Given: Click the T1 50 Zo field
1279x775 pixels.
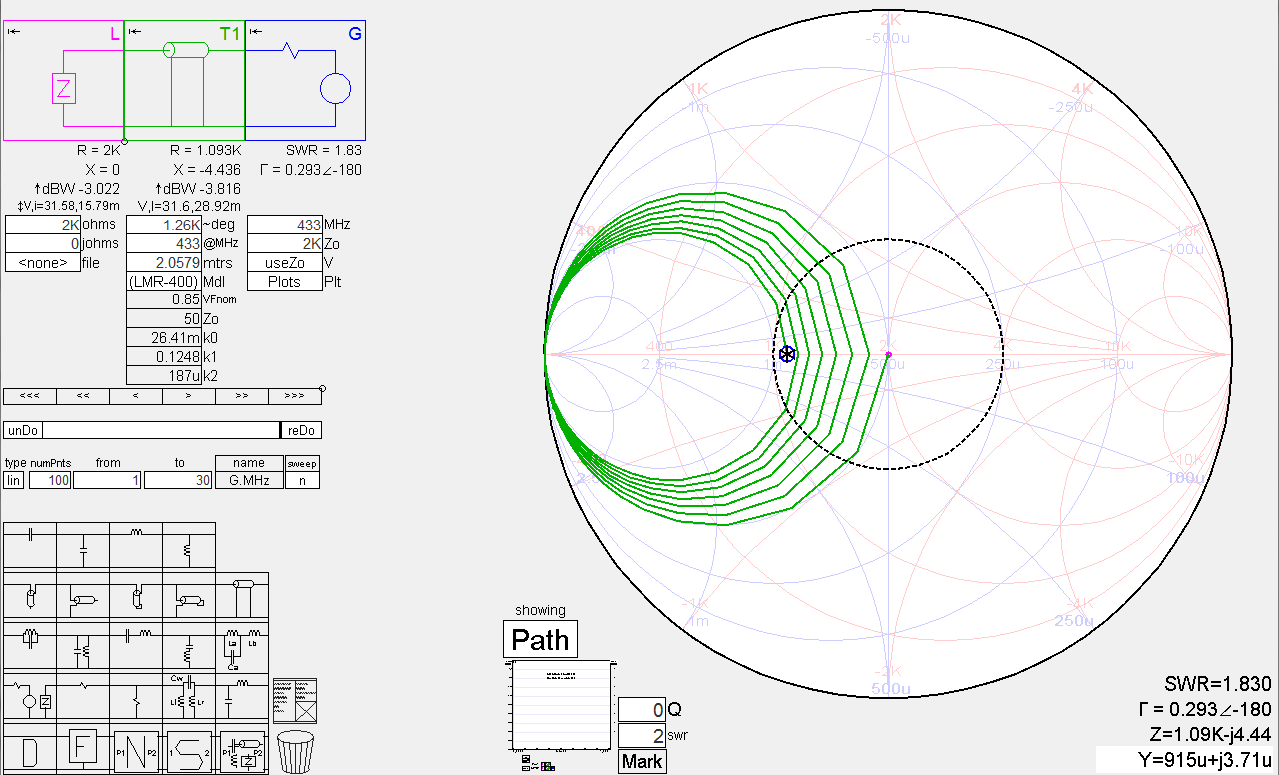Looking at the screenshot, I should [x=164, y=318].
